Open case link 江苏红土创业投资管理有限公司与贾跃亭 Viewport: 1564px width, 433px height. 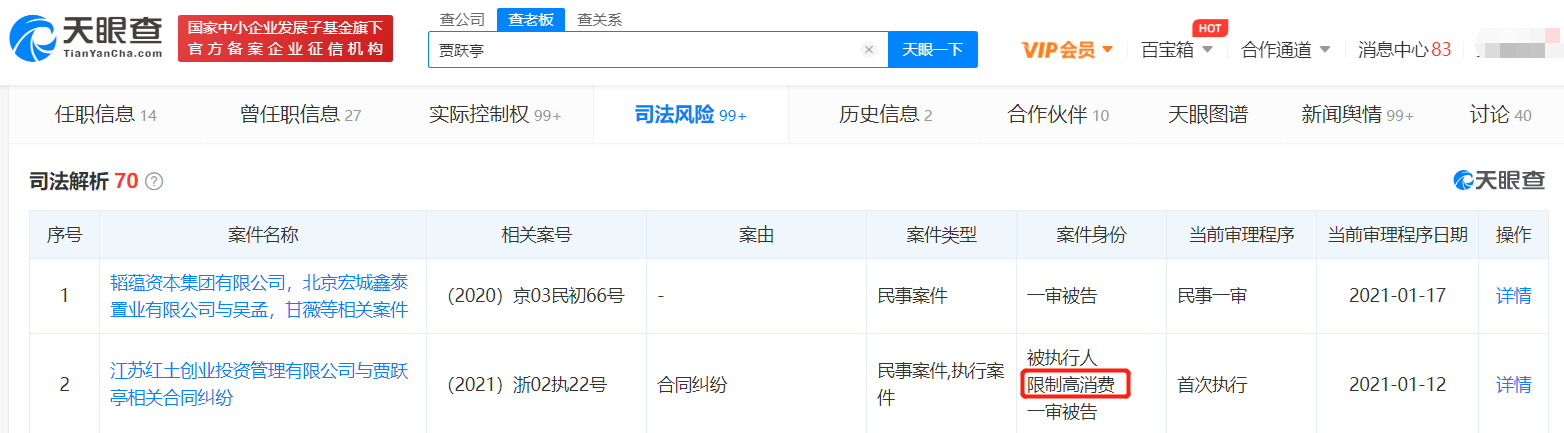click(x=259, y=384)
